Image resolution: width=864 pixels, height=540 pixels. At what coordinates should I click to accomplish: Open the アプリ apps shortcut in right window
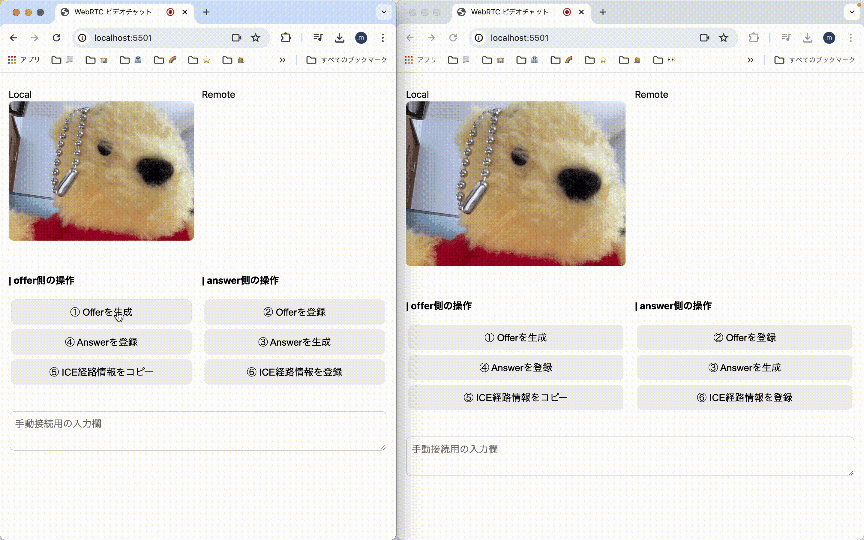pos(420,60)
